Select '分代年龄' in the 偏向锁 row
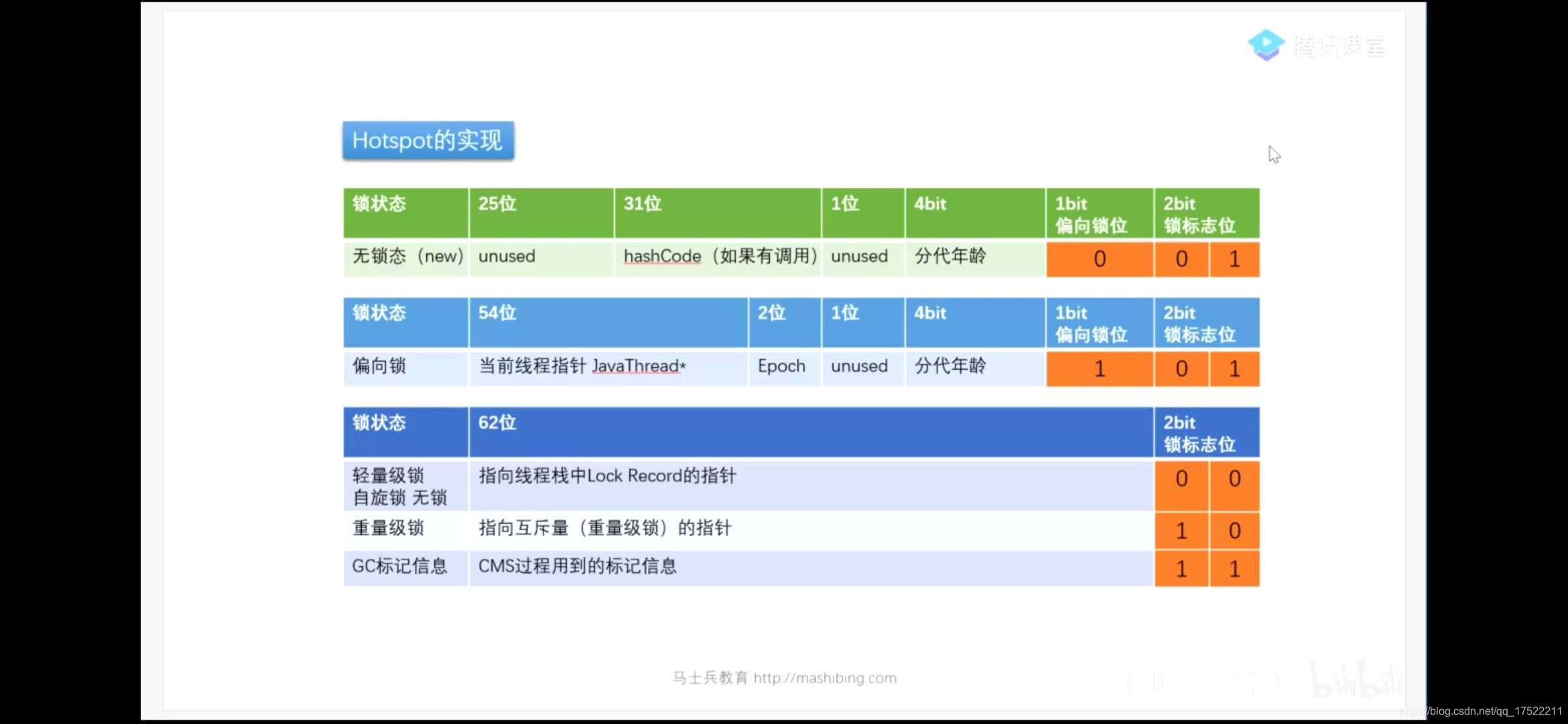 [975, 367]
